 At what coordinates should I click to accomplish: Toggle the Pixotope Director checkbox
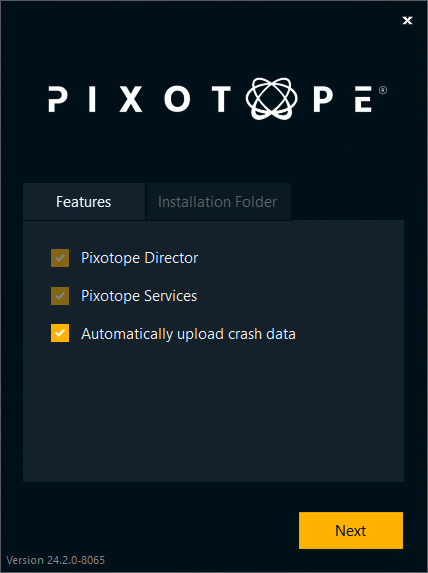60,258
